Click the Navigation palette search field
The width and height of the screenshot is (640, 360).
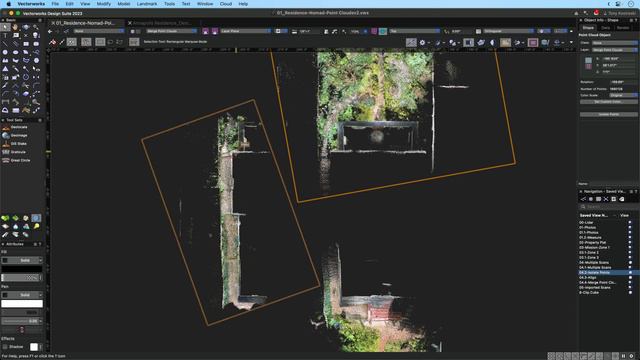(608, 207)
